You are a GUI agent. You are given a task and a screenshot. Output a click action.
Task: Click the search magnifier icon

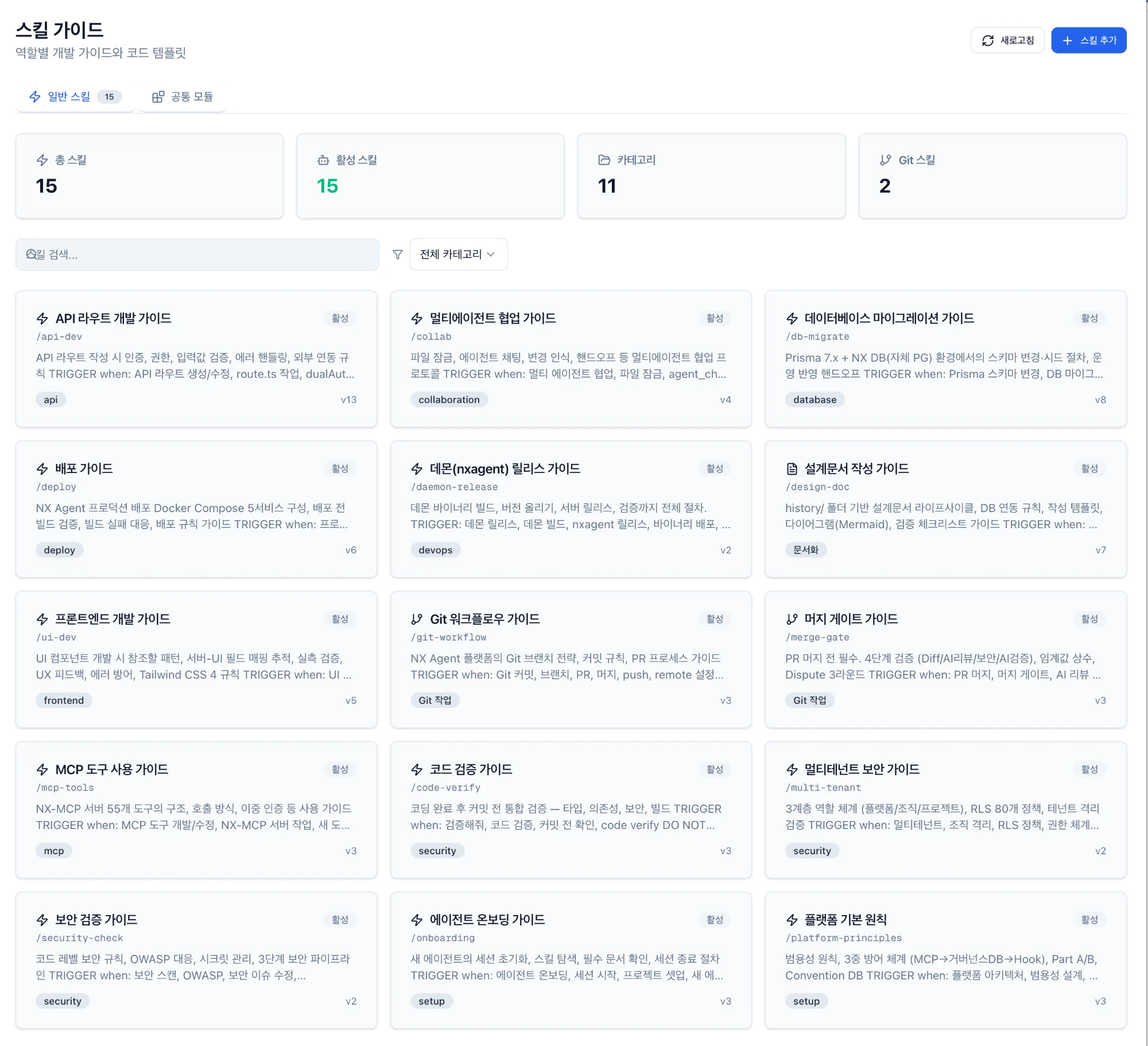32,254
